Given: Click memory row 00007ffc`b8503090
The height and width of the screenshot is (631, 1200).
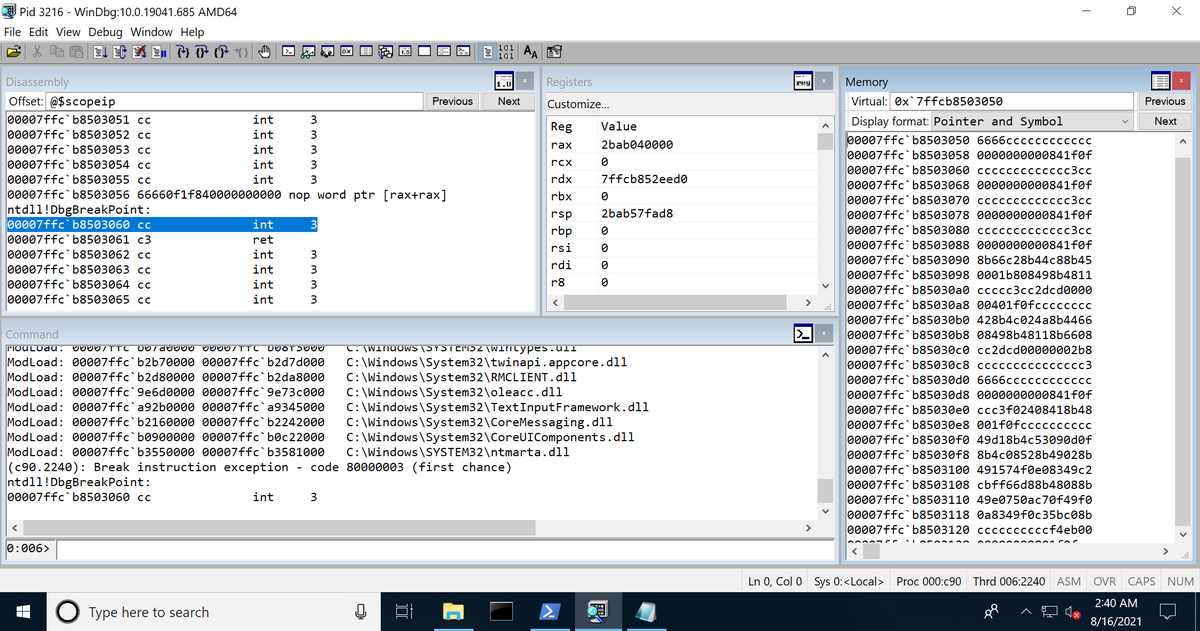Looking at the screenshot, I should point(969,260).
